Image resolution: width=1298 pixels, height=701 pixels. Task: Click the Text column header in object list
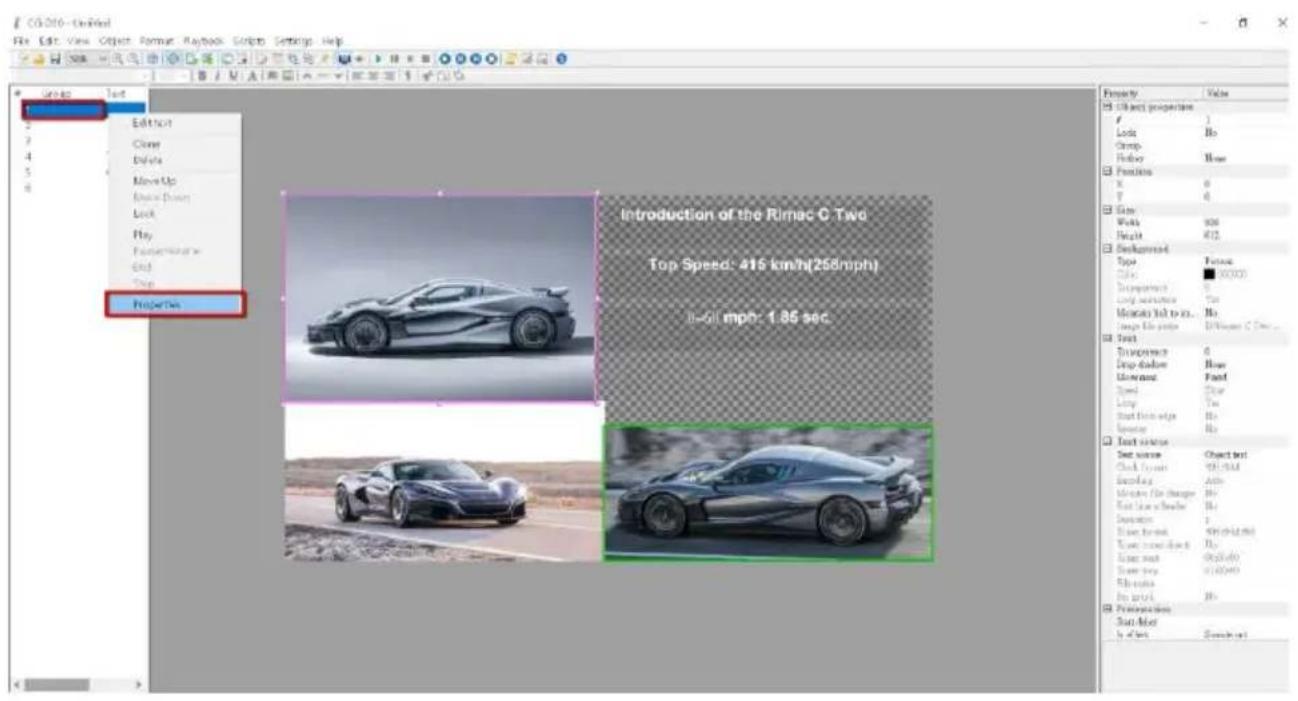tap(116, 92)
